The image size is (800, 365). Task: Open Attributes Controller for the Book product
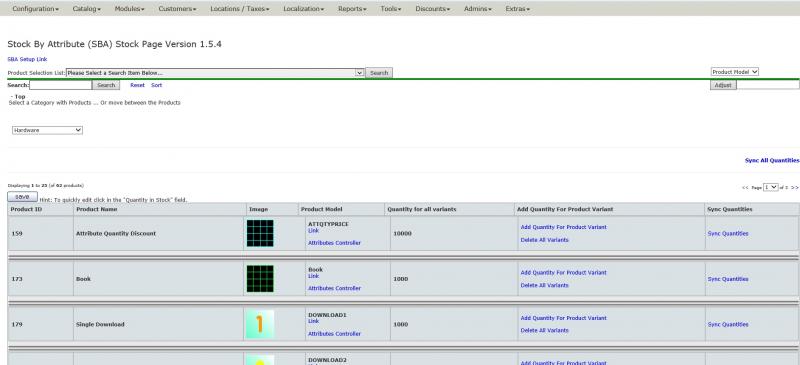click(334, 288)
